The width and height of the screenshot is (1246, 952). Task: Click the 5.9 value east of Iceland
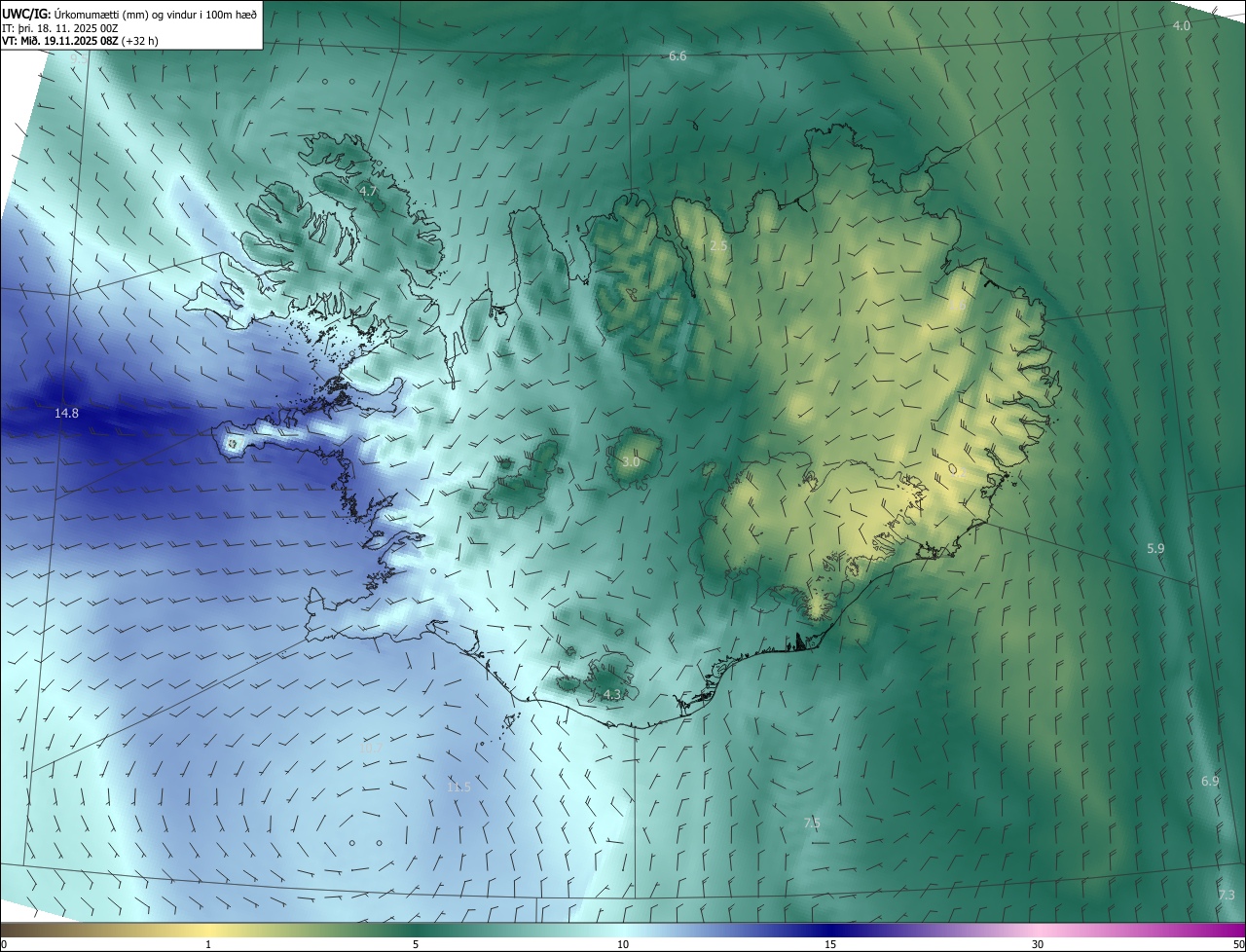[x=1155, y=549]
